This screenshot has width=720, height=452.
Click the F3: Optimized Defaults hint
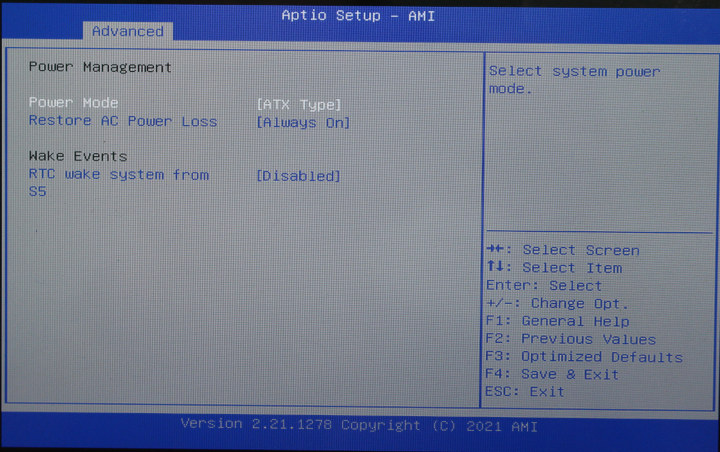point(584,356)
